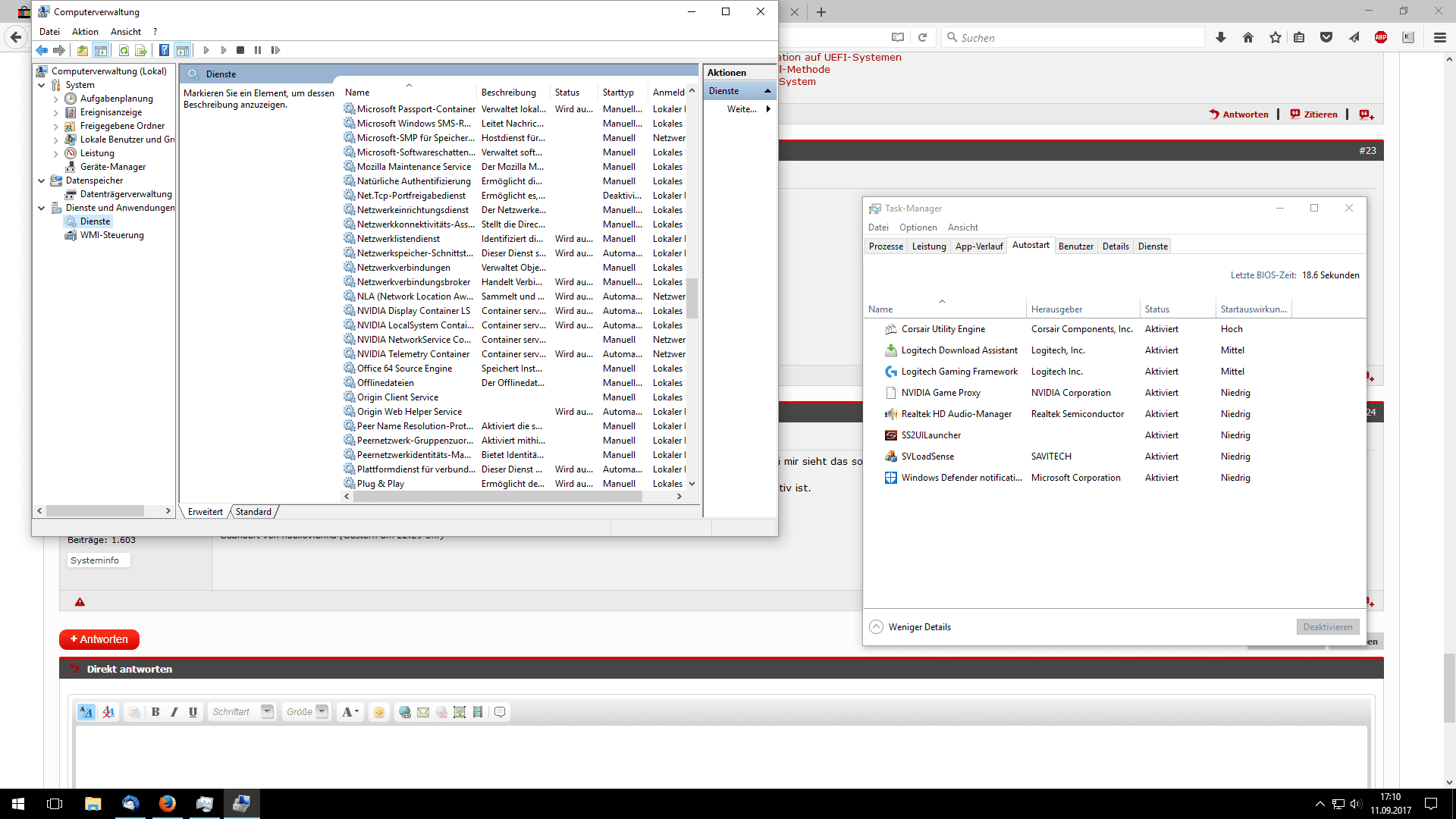The height and width of the screenshot is (819, 1456).
Task: Click the red Antworten button
Action: point(99,639)
